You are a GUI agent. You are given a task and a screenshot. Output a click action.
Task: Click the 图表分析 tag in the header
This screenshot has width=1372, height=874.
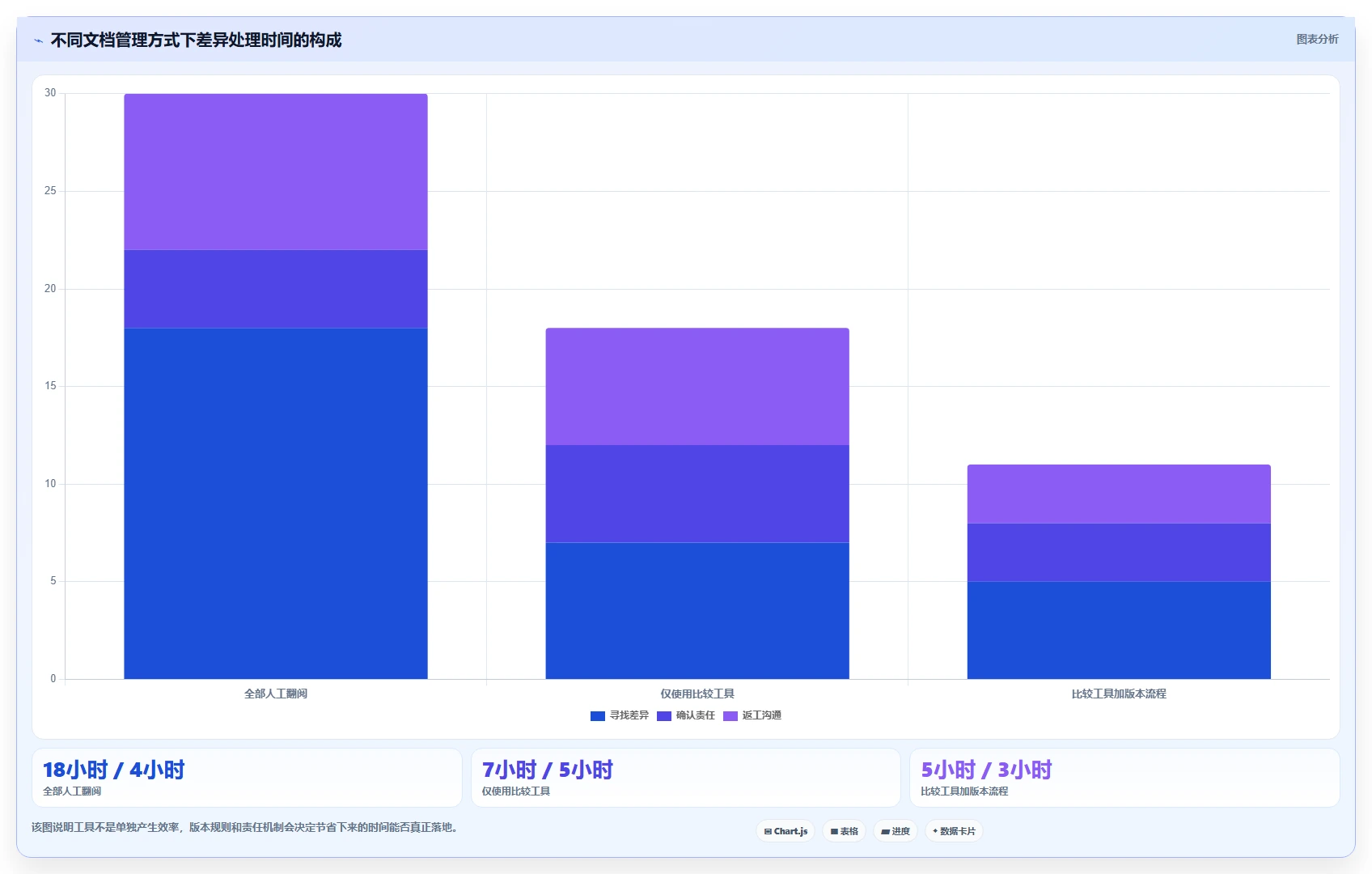1317,39
